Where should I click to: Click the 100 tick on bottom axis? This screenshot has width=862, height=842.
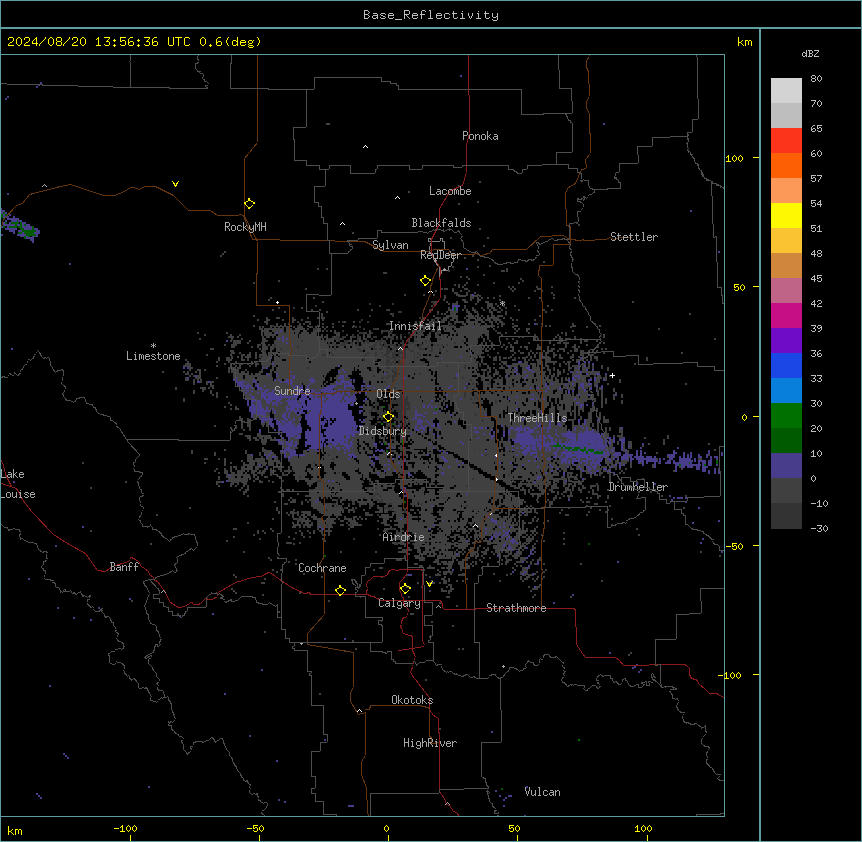(643, 828)
